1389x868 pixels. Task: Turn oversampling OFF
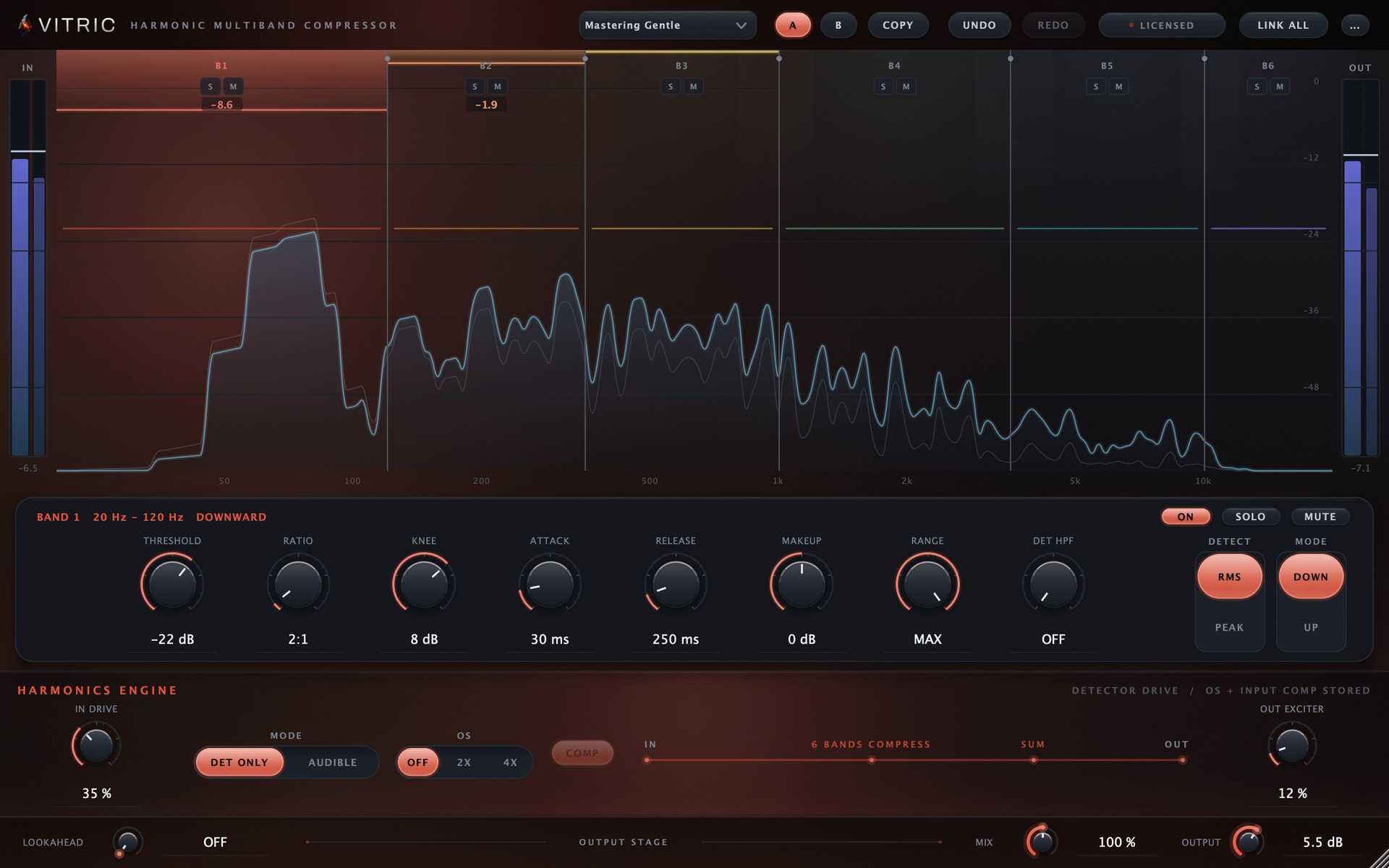coord(417,762)
